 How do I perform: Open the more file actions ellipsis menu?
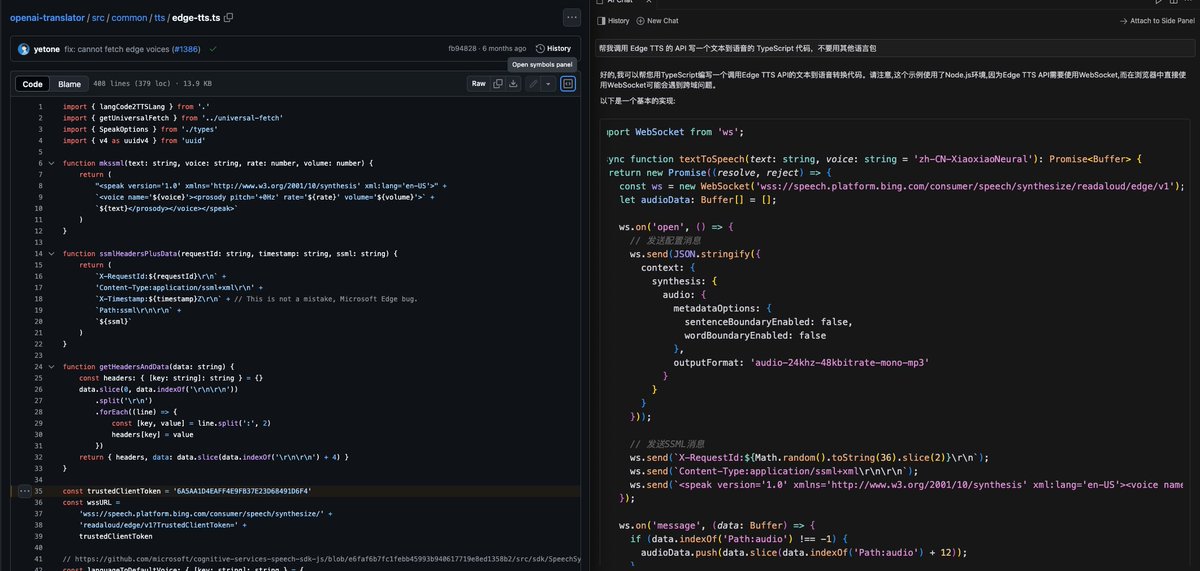[571, 17]
